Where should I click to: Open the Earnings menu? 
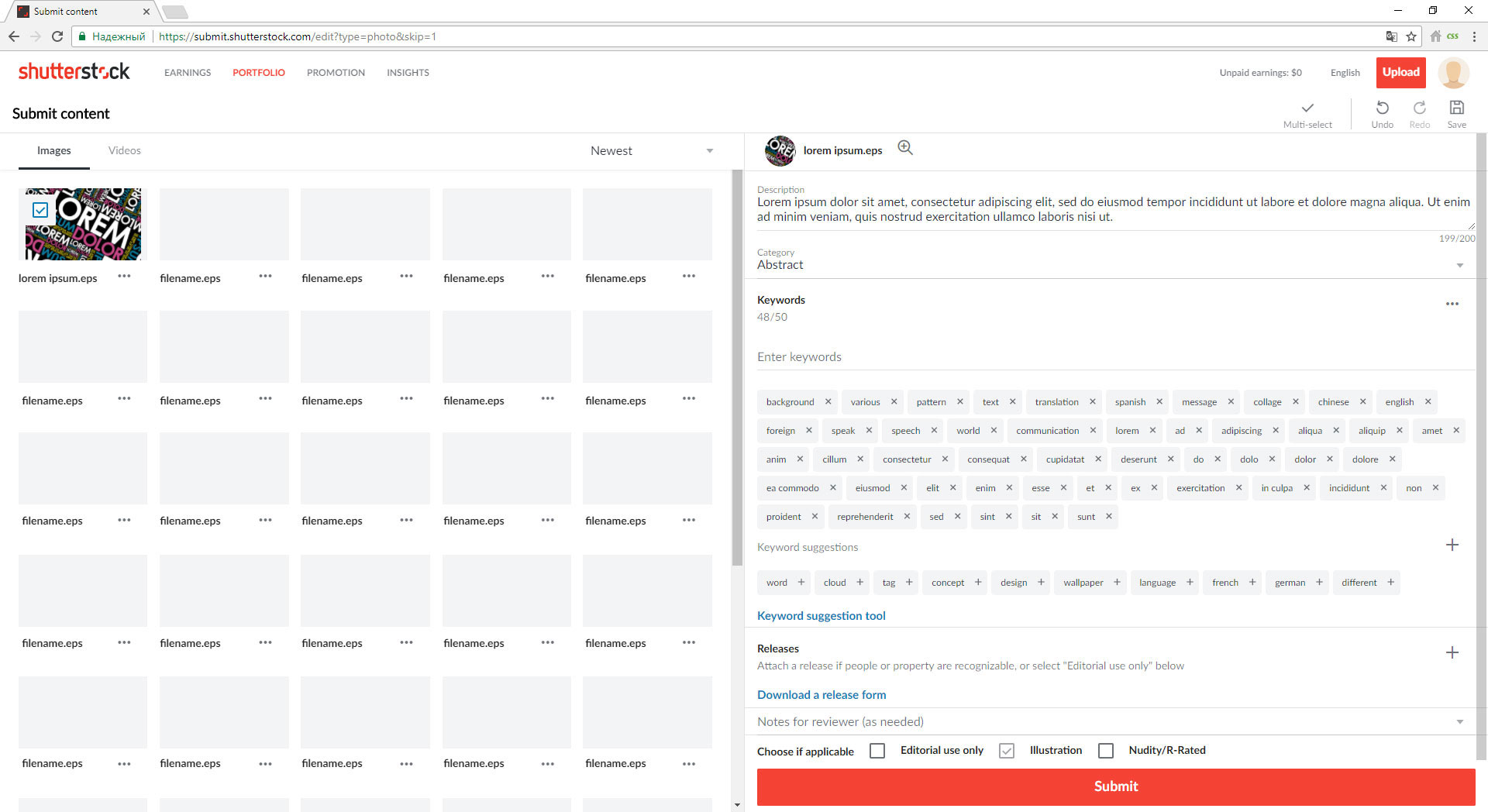[x=188, y=73]
